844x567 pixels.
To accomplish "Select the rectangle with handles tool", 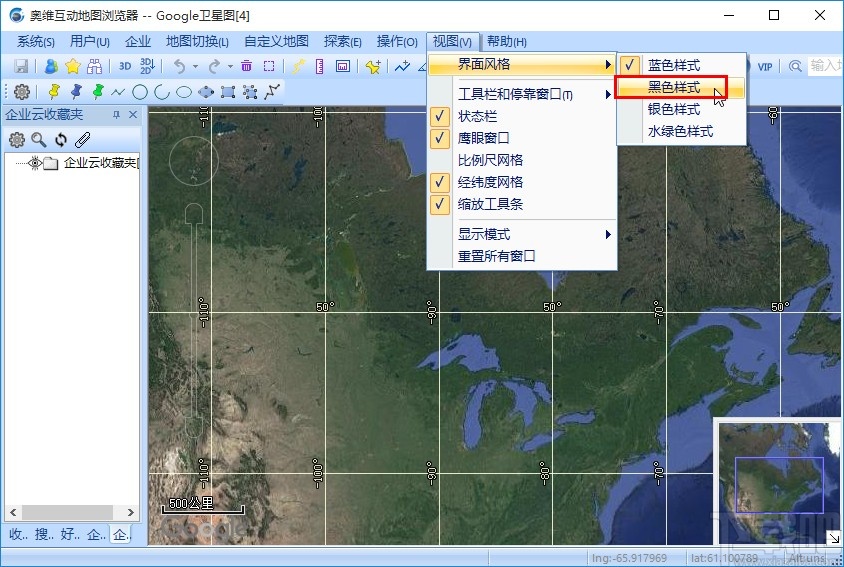I will point(228,92).
